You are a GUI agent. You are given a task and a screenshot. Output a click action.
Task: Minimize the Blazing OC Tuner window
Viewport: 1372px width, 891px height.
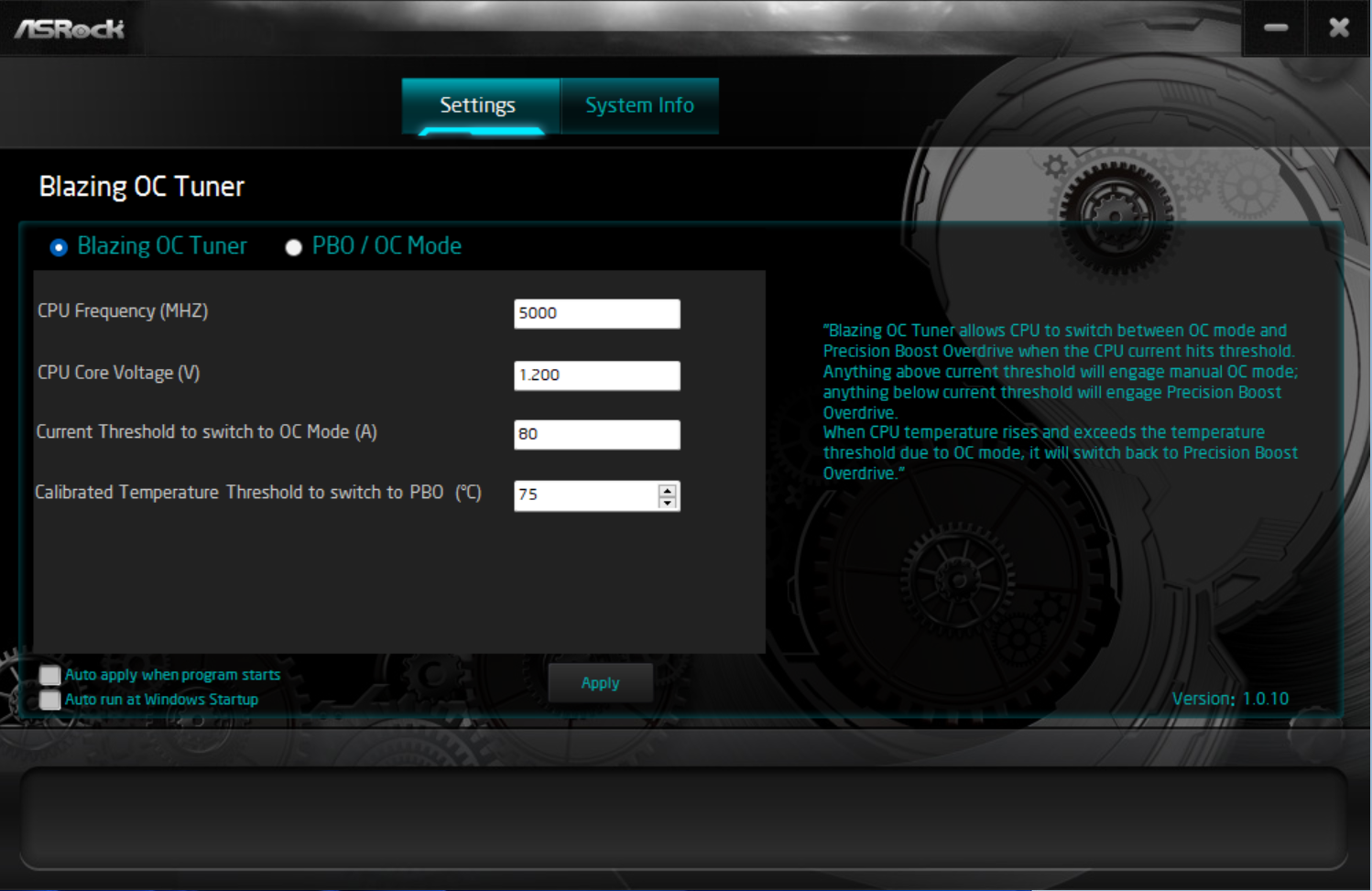(x=1274, y=27)
